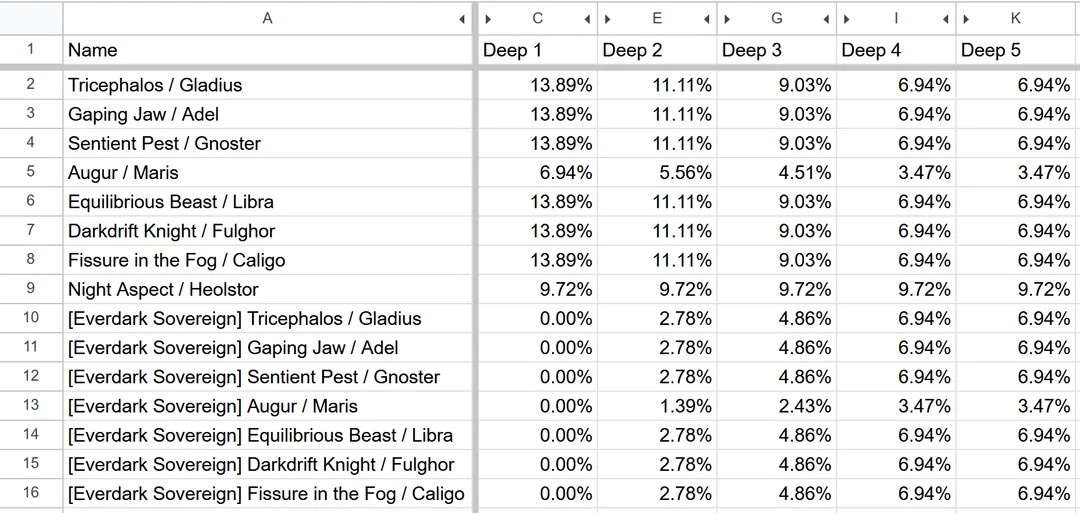This screenshot has width=1080, height=513.
Task: Select row 16 by its row number
Action: pyautogui.click(x=30, y=493)
